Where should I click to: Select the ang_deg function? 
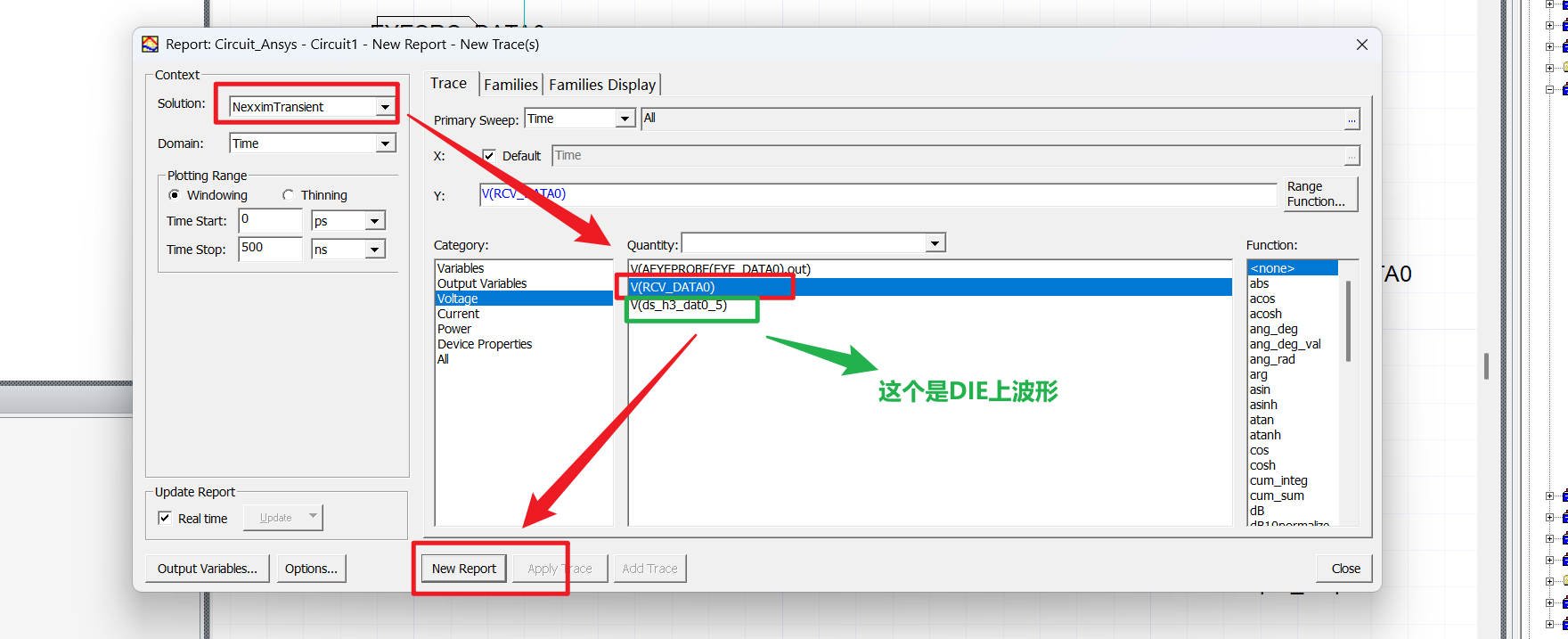click(x=1292, y=329)
